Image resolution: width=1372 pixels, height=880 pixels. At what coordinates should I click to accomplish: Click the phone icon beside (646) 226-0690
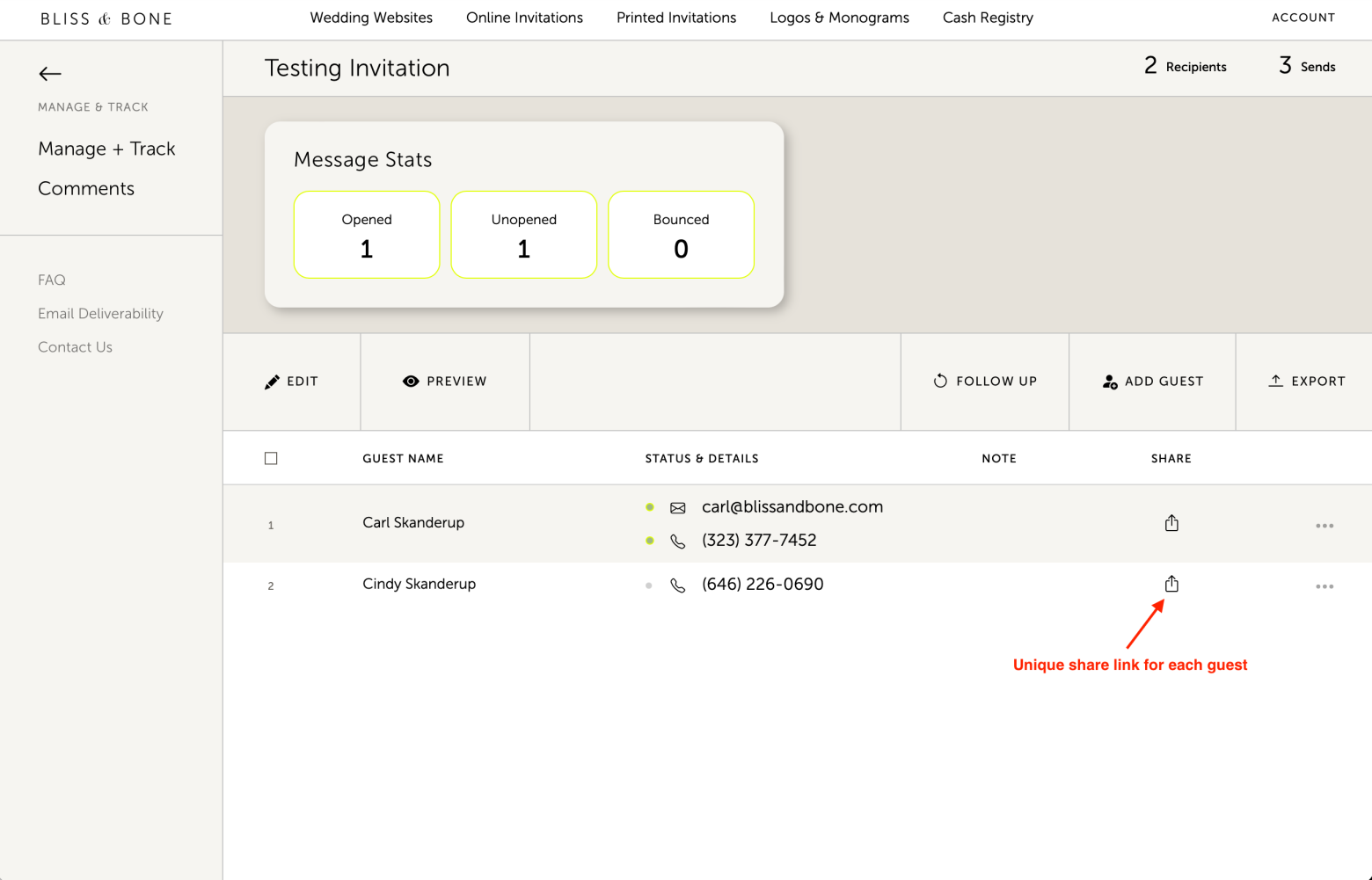pos(677,585)
